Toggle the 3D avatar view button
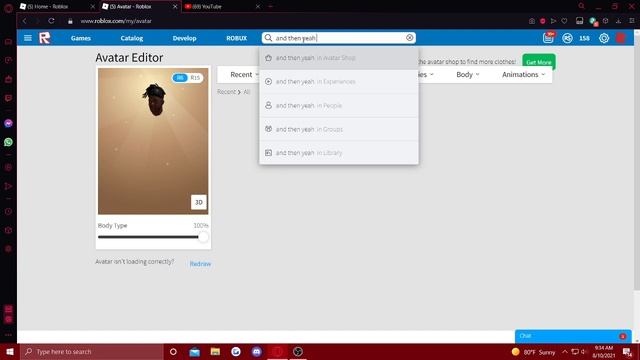 click(199, 202)
